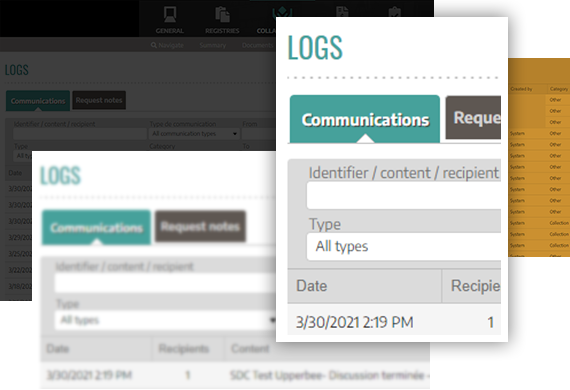
Task: Click the Navigate search icon in dark page
Action: pos(154,45)
